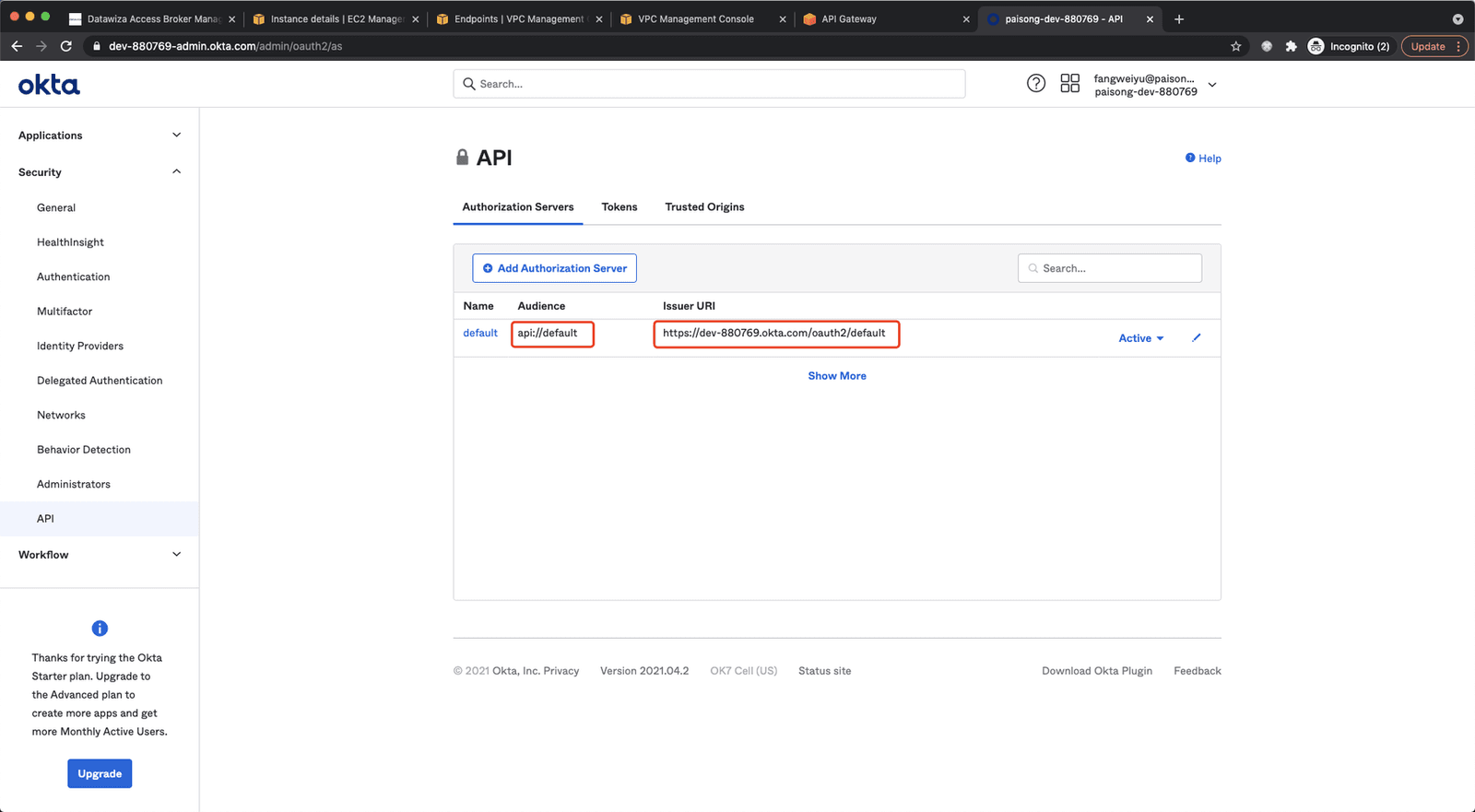Click the Upgrade button
The width and height of the screenshot is (1475, 812).
tap(100, 773)
